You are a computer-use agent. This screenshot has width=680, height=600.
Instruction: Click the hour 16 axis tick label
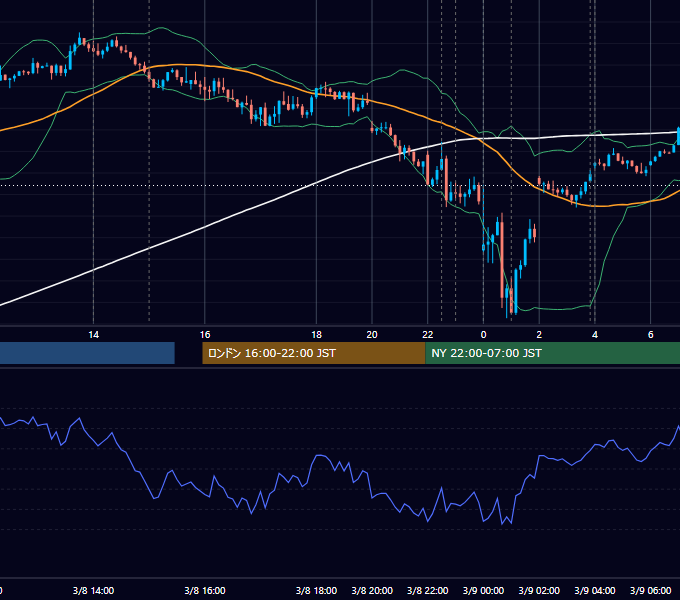pos(205,335)
